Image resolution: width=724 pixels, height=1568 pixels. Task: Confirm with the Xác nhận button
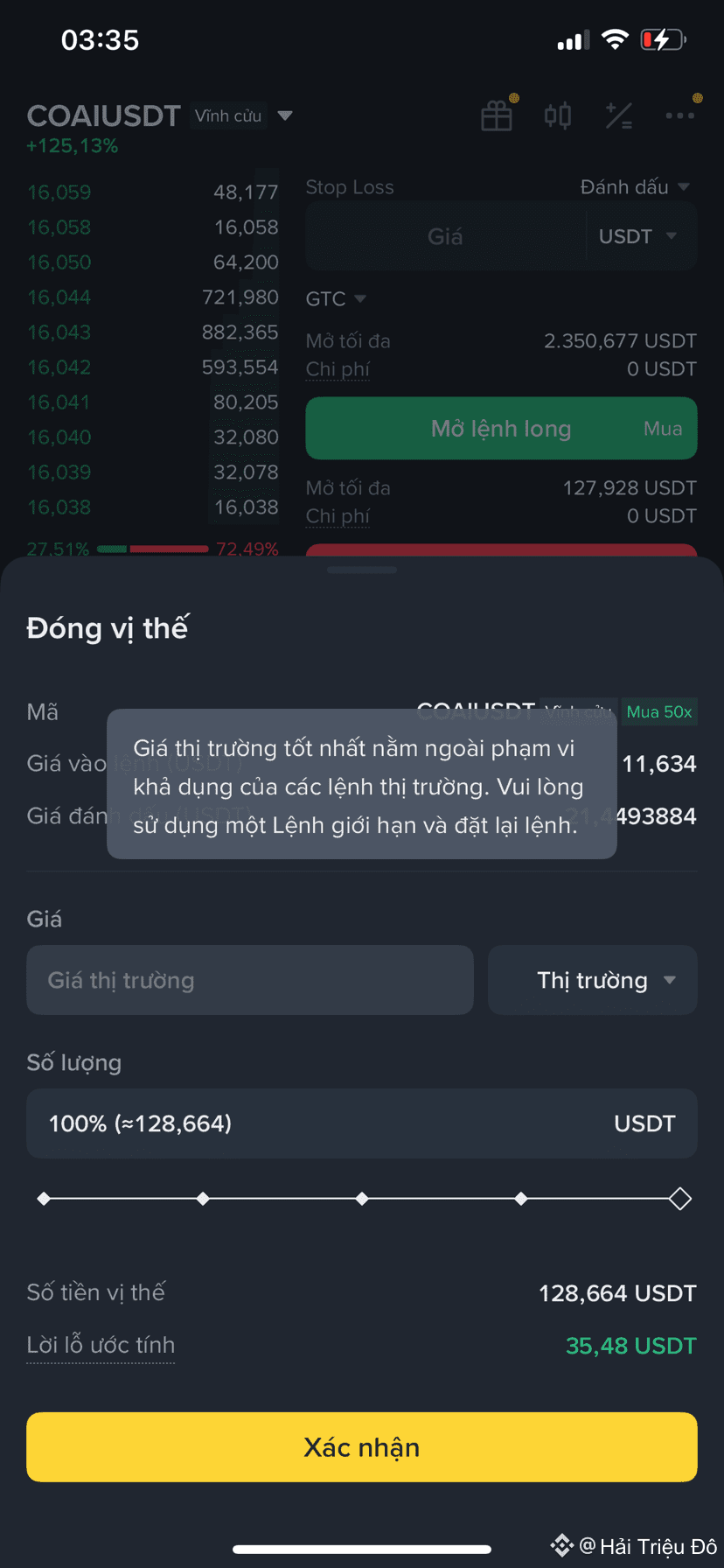(x=362, y=1447)
